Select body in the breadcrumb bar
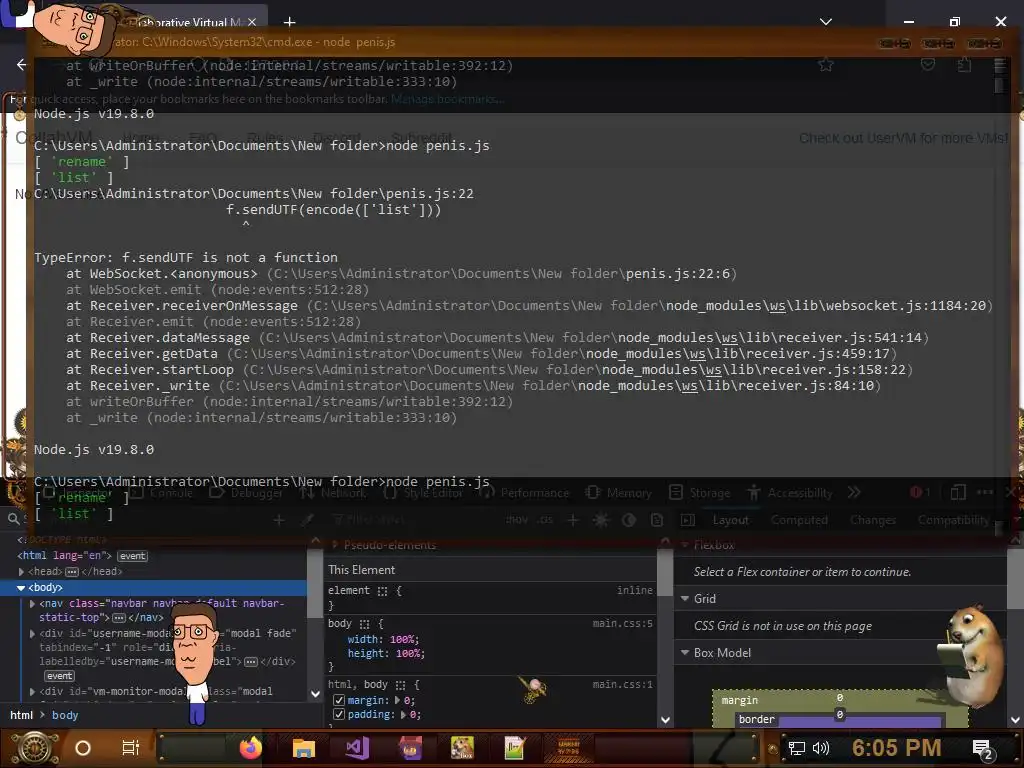 pyautogui.click(x=65, y=715)
